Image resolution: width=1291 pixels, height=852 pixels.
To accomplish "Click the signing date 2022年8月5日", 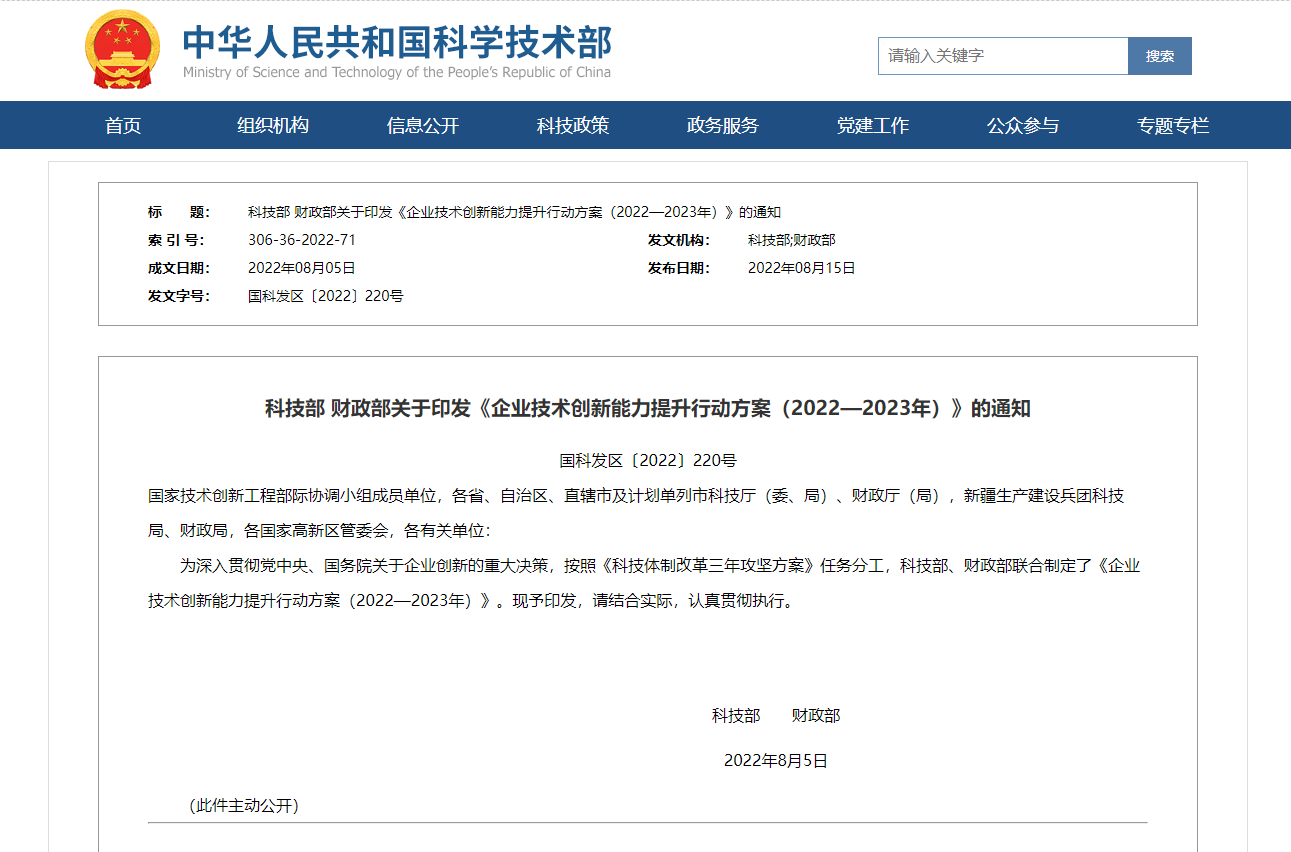I will point(776,761).
